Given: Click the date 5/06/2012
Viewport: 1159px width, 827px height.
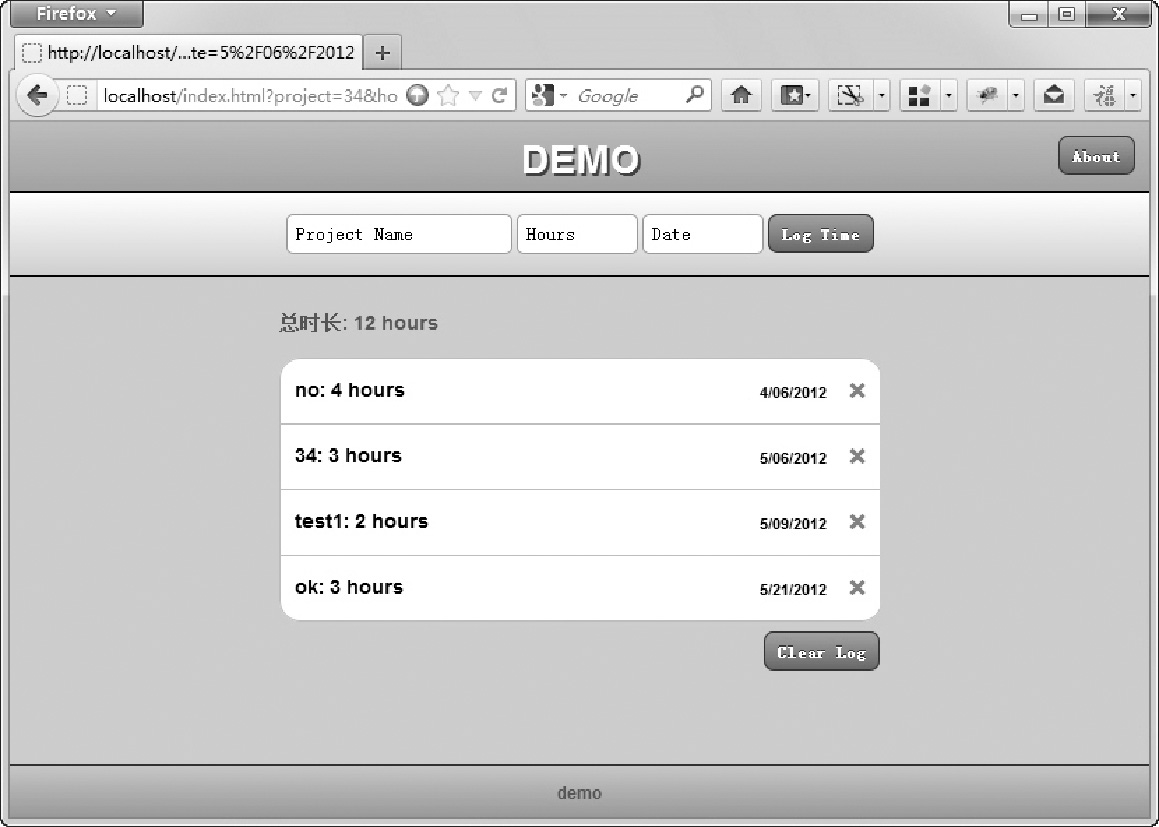Looking at the screenshot, I should (793, 458).
